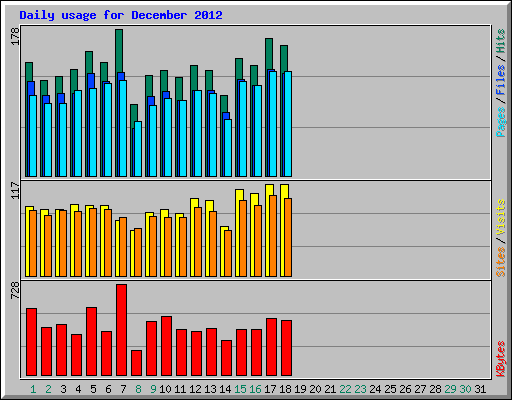Click the "117" middle chart scale value
This screenshot has height=400, width=512.
coord(15,191)
